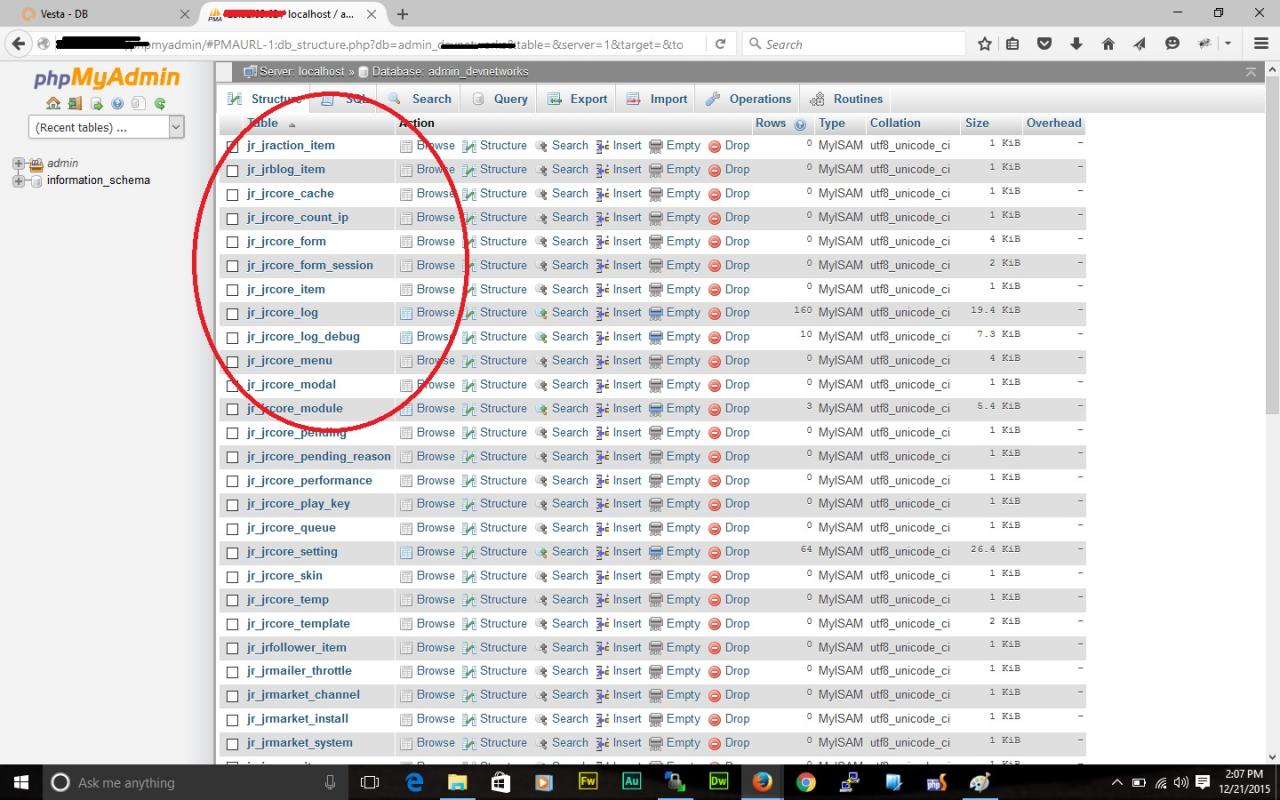Open the Firefox toolbar overflow dropdown arrow
This screenshot has width=1280, height=800.
[x=1229, y=44]
